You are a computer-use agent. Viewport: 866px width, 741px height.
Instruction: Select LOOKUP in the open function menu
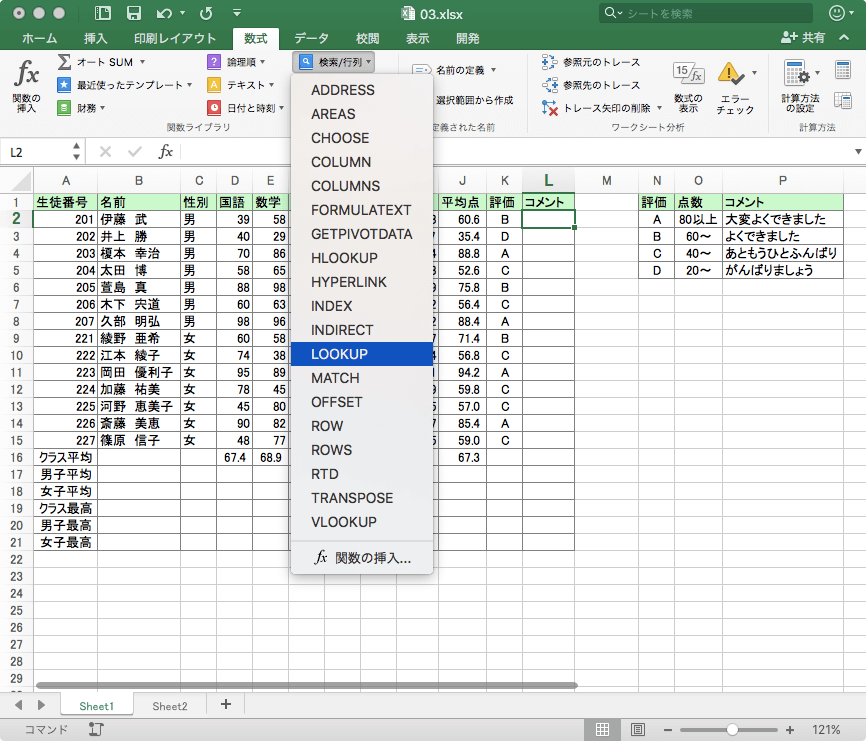[361, 354]
